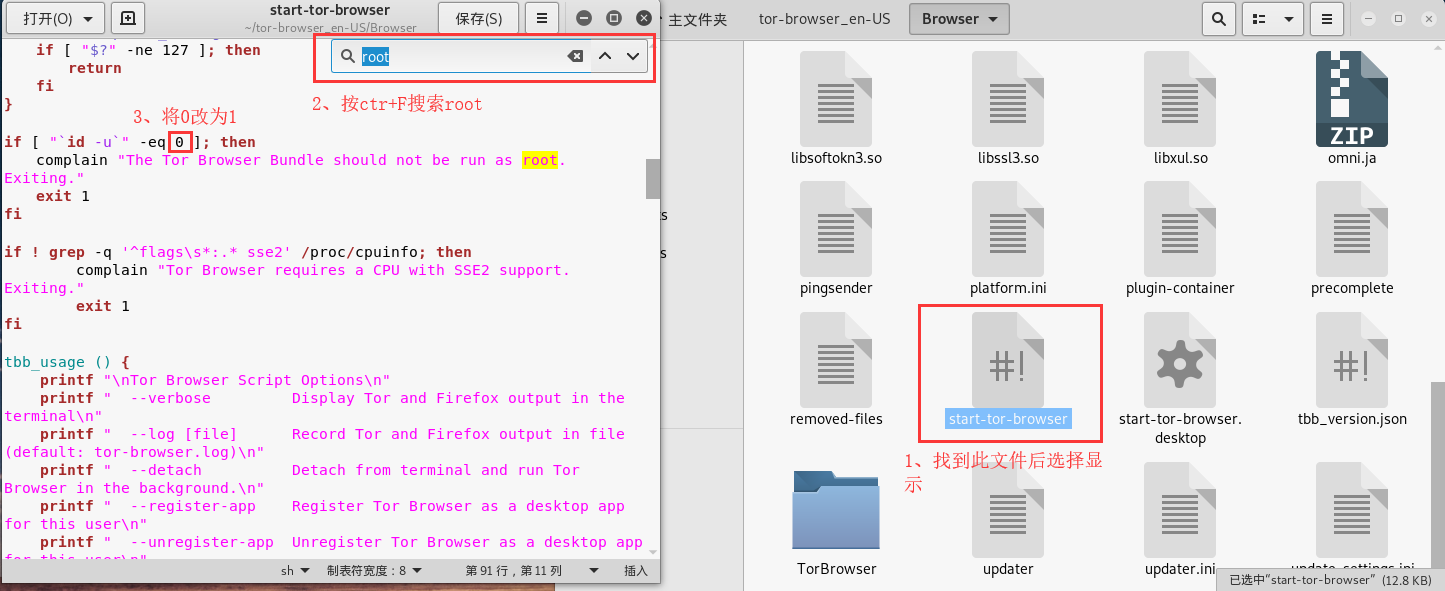Click the 插入 insert mode indicator

click(636, 571)
